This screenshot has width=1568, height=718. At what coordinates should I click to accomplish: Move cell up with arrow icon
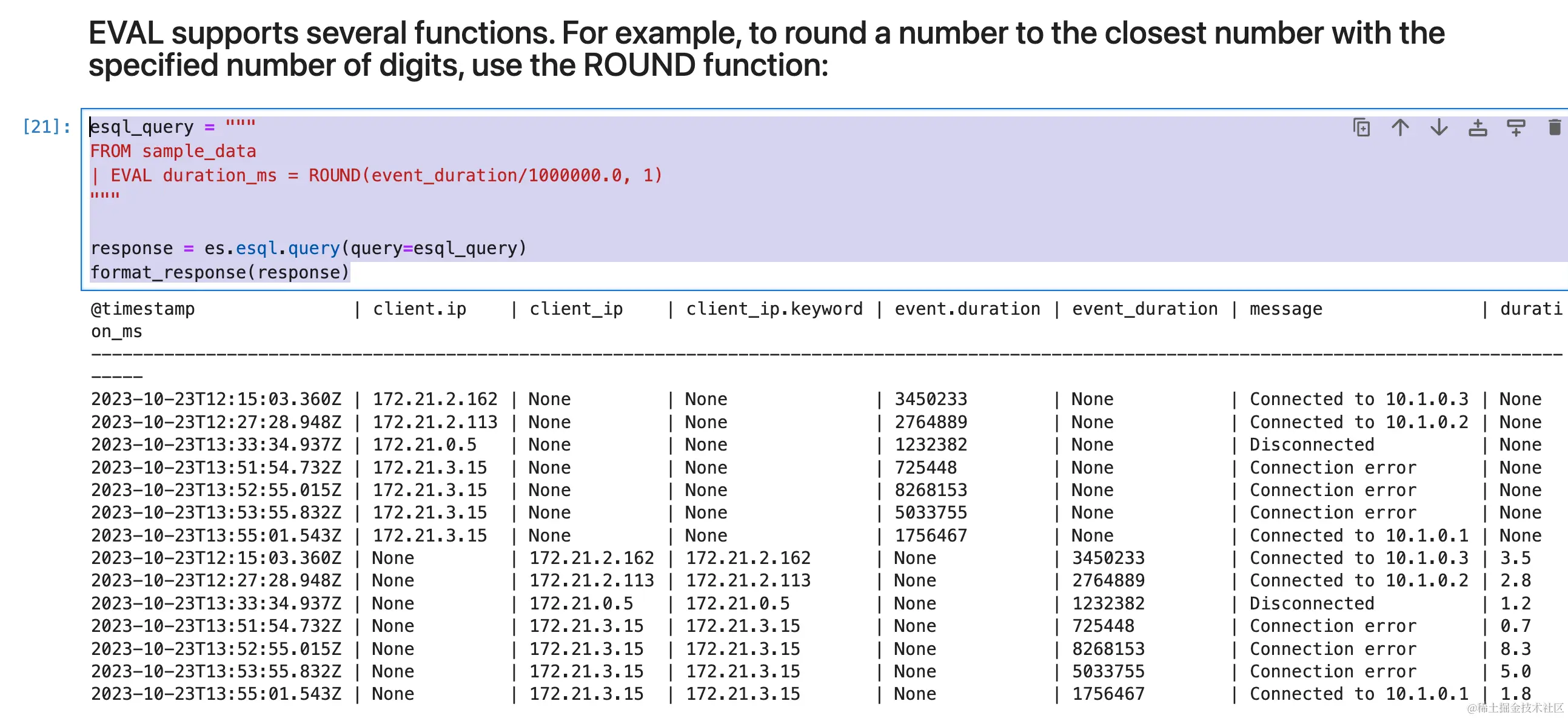click(x=1400, y=127)
